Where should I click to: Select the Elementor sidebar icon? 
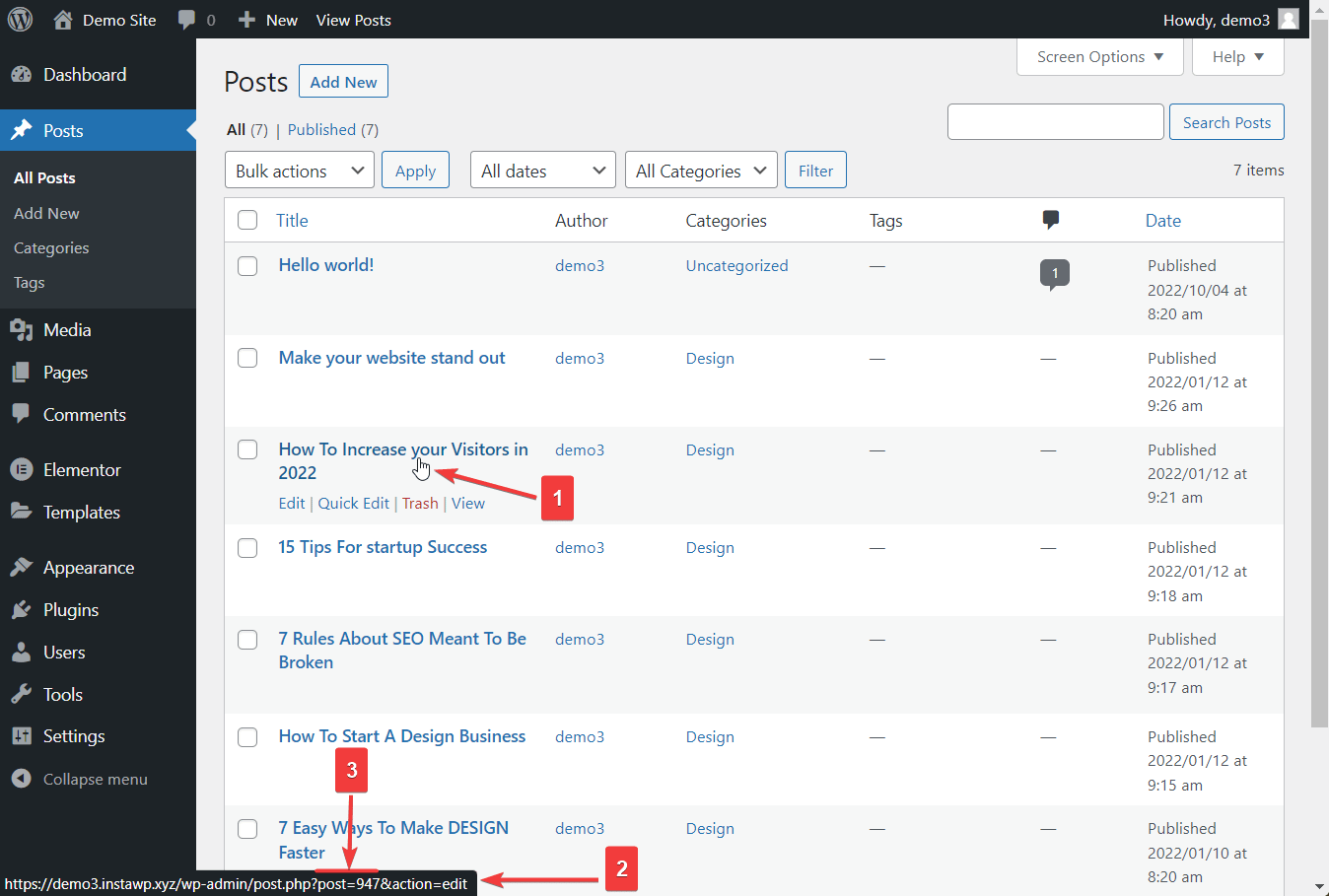point(22,469)
